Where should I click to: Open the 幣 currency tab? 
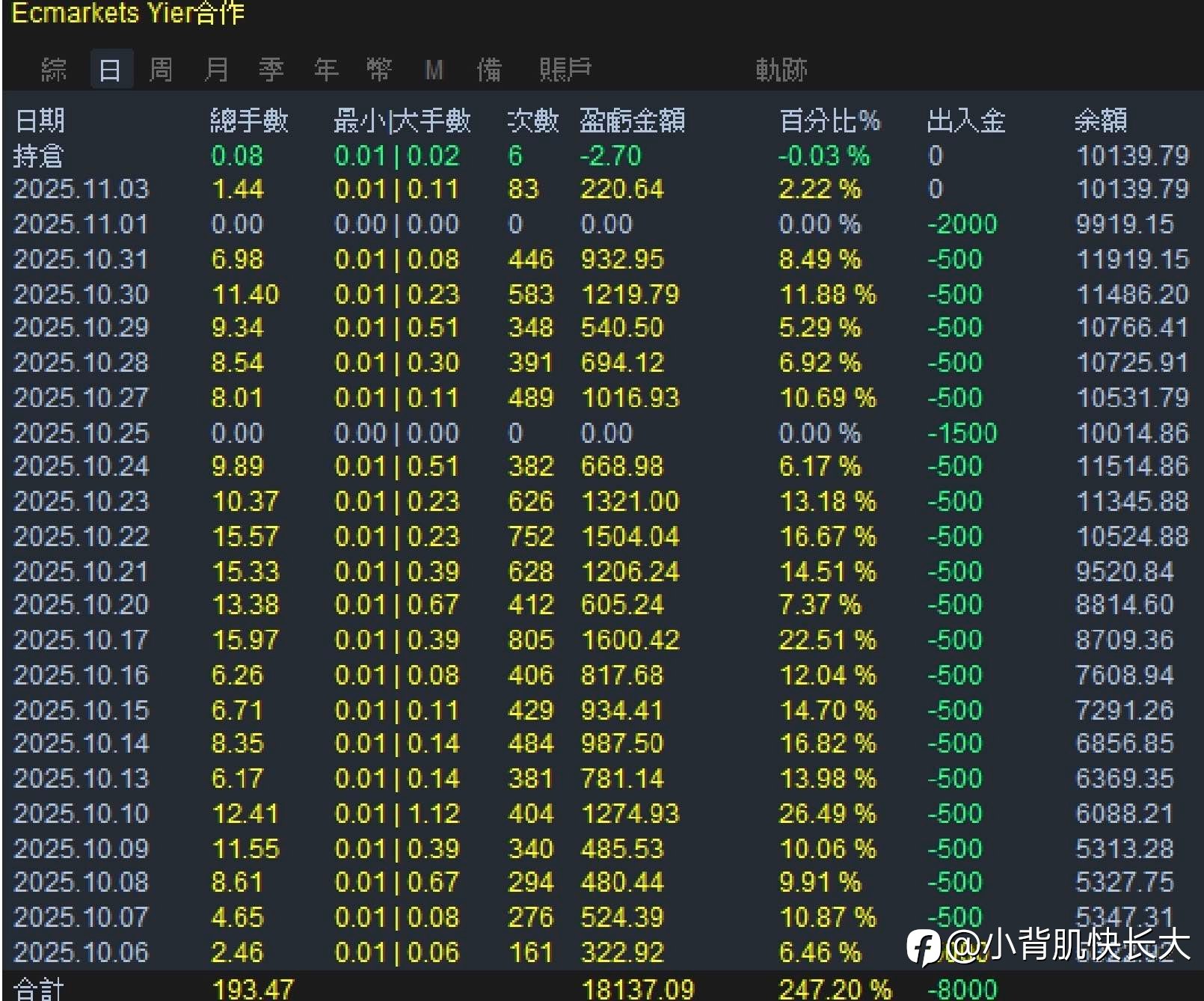point(379,70)
